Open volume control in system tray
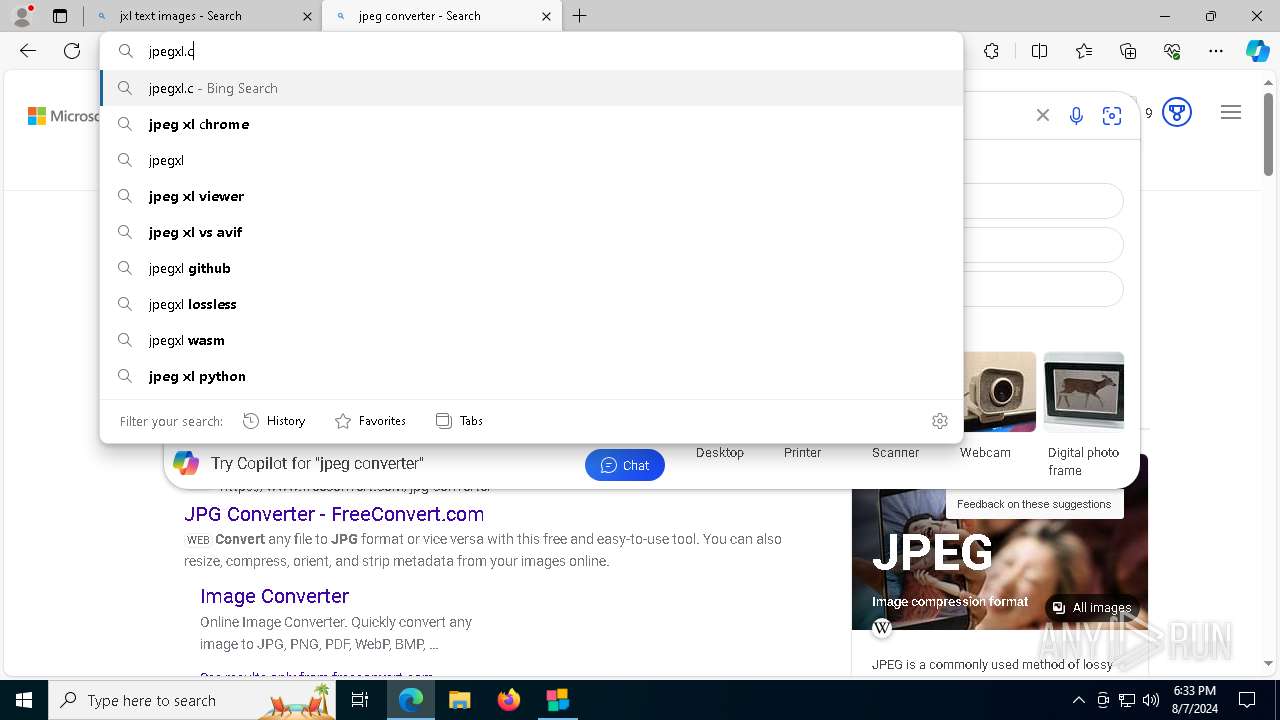The width and height of the screenshot is (1280, 720). [x=1151, y=700]
